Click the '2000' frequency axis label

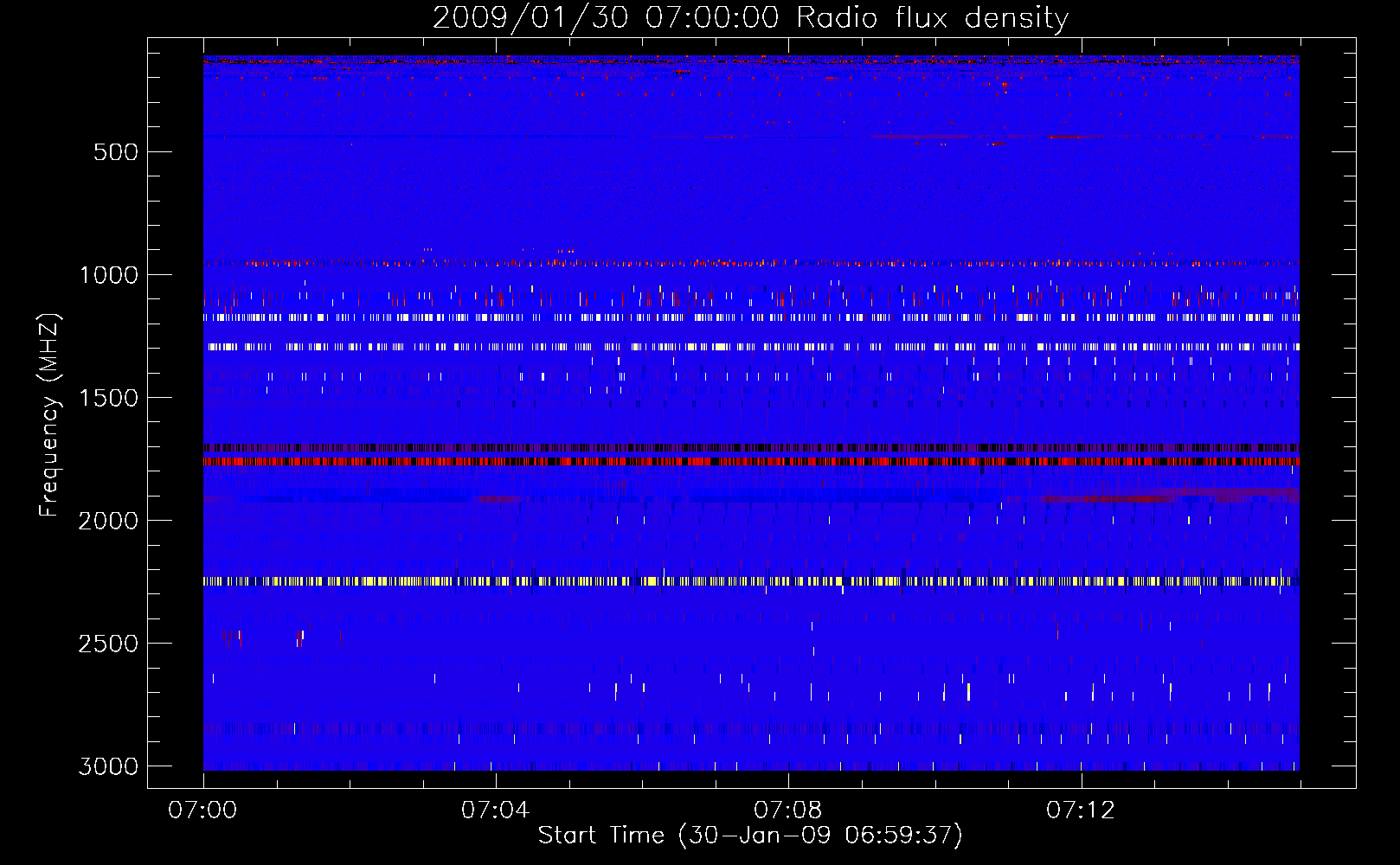(x=108, y=521)
